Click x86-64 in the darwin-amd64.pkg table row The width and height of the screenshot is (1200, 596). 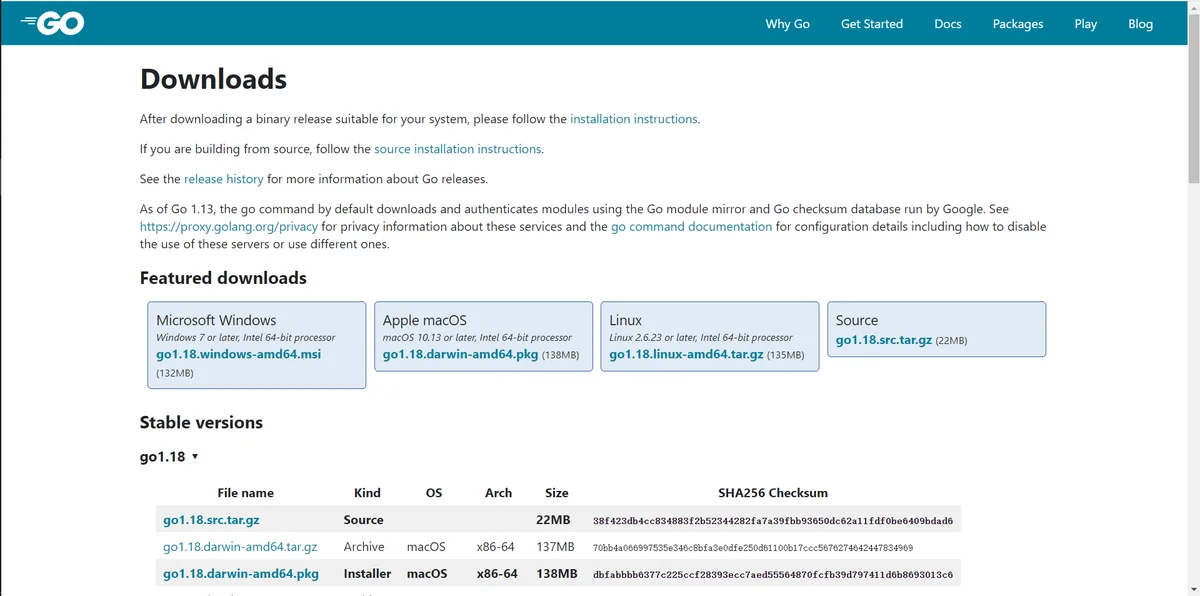pyautogui.click(x=497, y=574)
